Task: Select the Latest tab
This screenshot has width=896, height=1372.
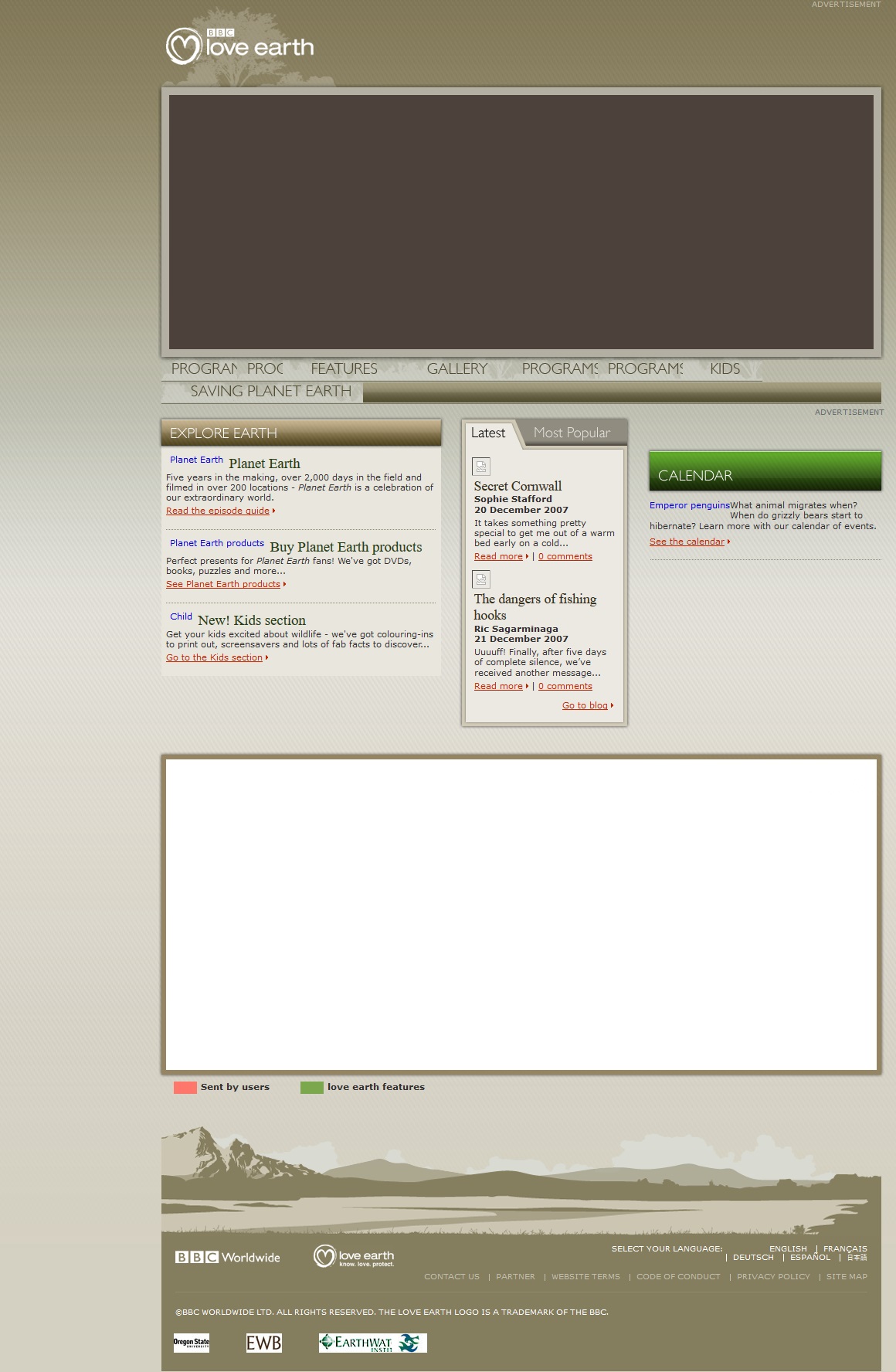Action: point(488,433)
